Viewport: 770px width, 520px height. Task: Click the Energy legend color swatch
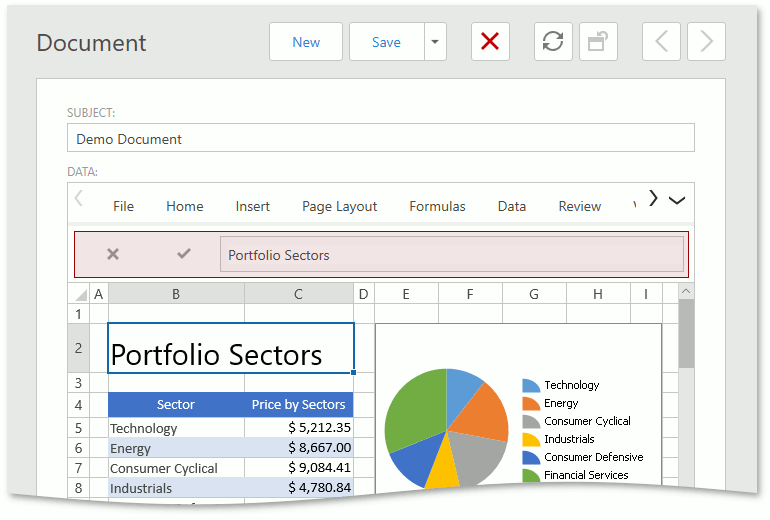pyautogui.click(x=531, y=404)
